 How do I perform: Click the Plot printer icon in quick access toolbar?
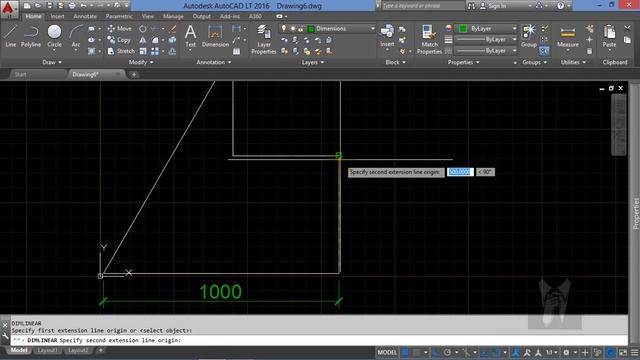pos(72,6)
